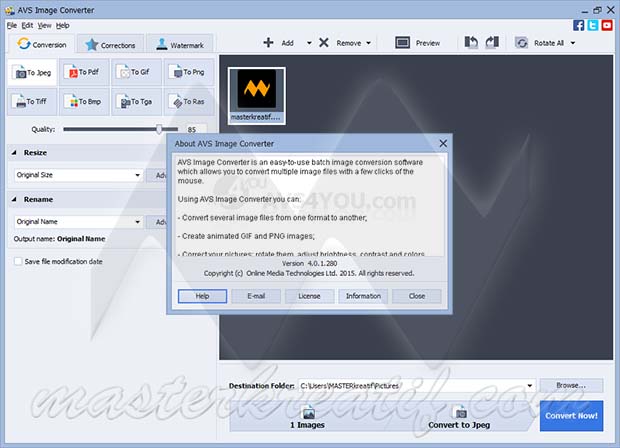Click the Rotate All icon
The width and height of the screenshot is (620, 448).
tap(522, 43)
